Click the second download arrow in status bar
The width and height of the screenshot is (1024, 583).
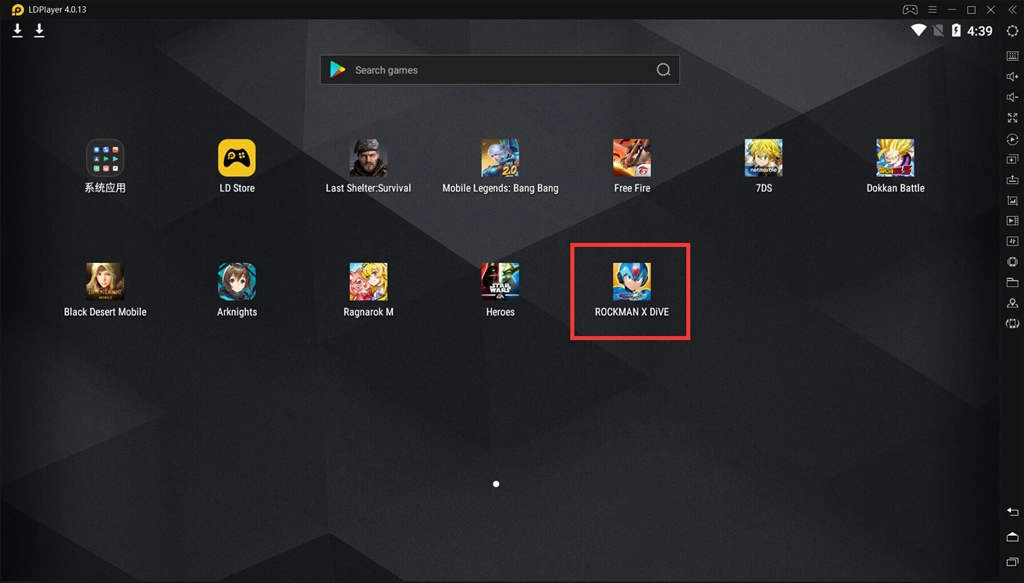point(39,31)
